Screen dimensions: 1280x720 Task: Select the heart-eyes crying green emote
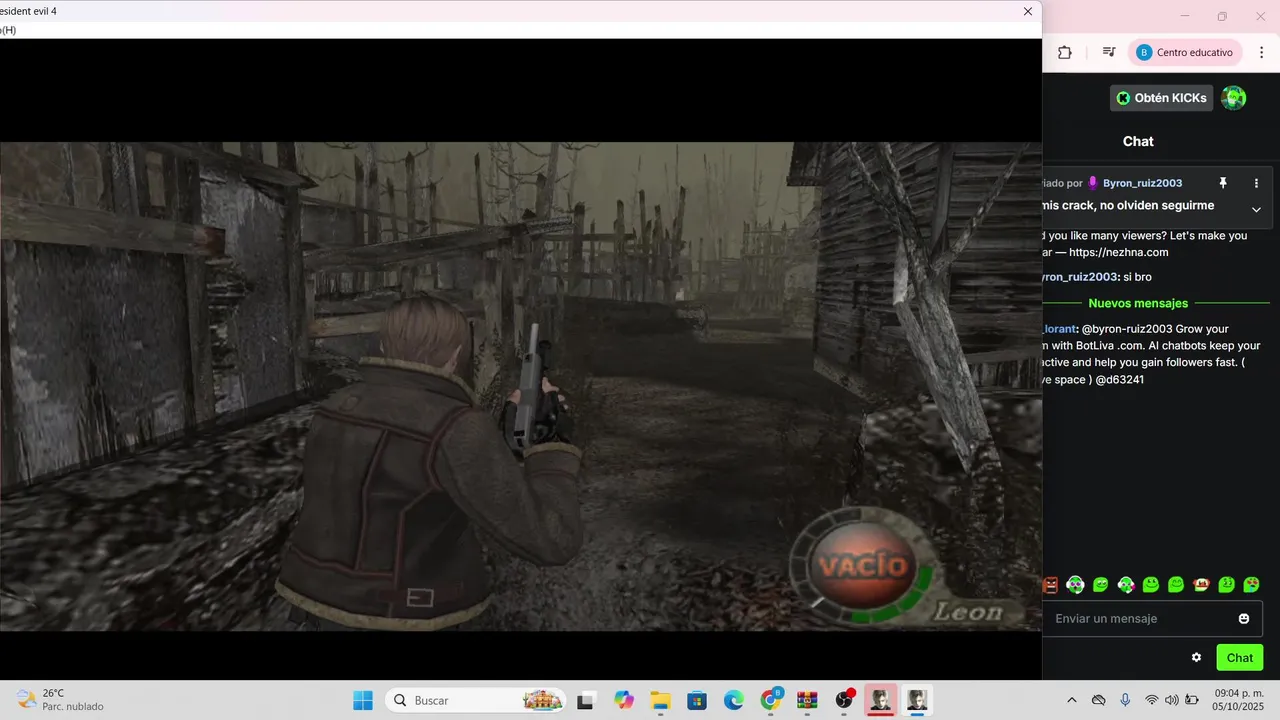[1251, 585]
